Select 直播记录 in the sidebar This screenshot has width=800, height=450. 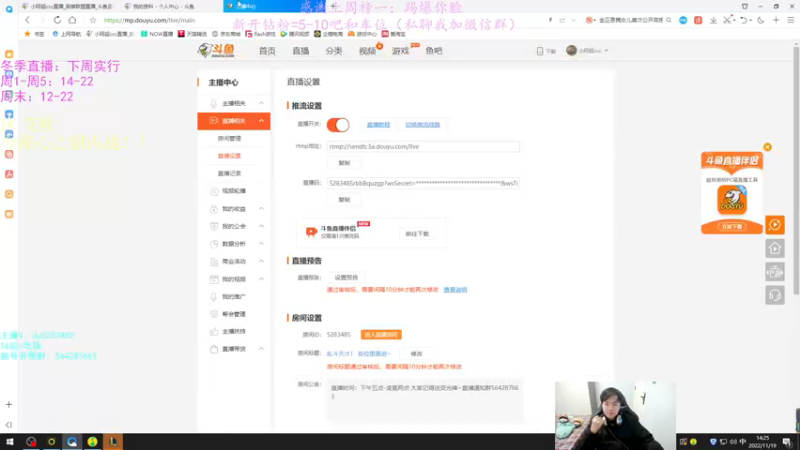[x=229, y=173]
